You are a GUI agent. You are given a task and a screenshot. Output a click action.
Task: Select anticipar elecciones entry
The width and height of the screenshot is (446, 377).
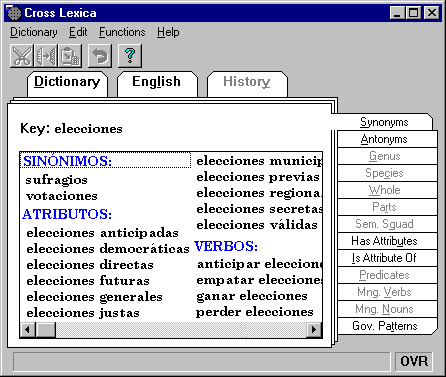pos(260,264)
